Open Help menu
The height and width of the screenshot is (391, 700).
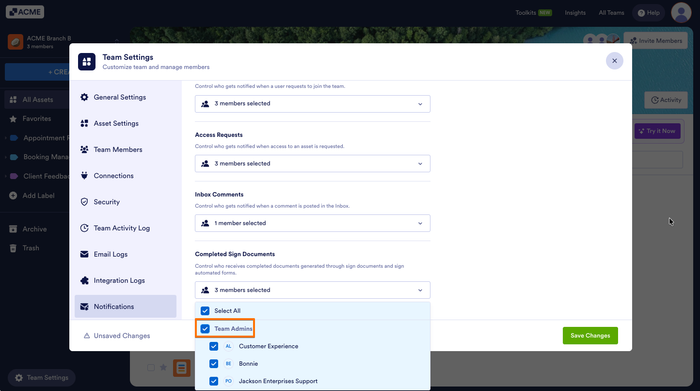(649, 13)
